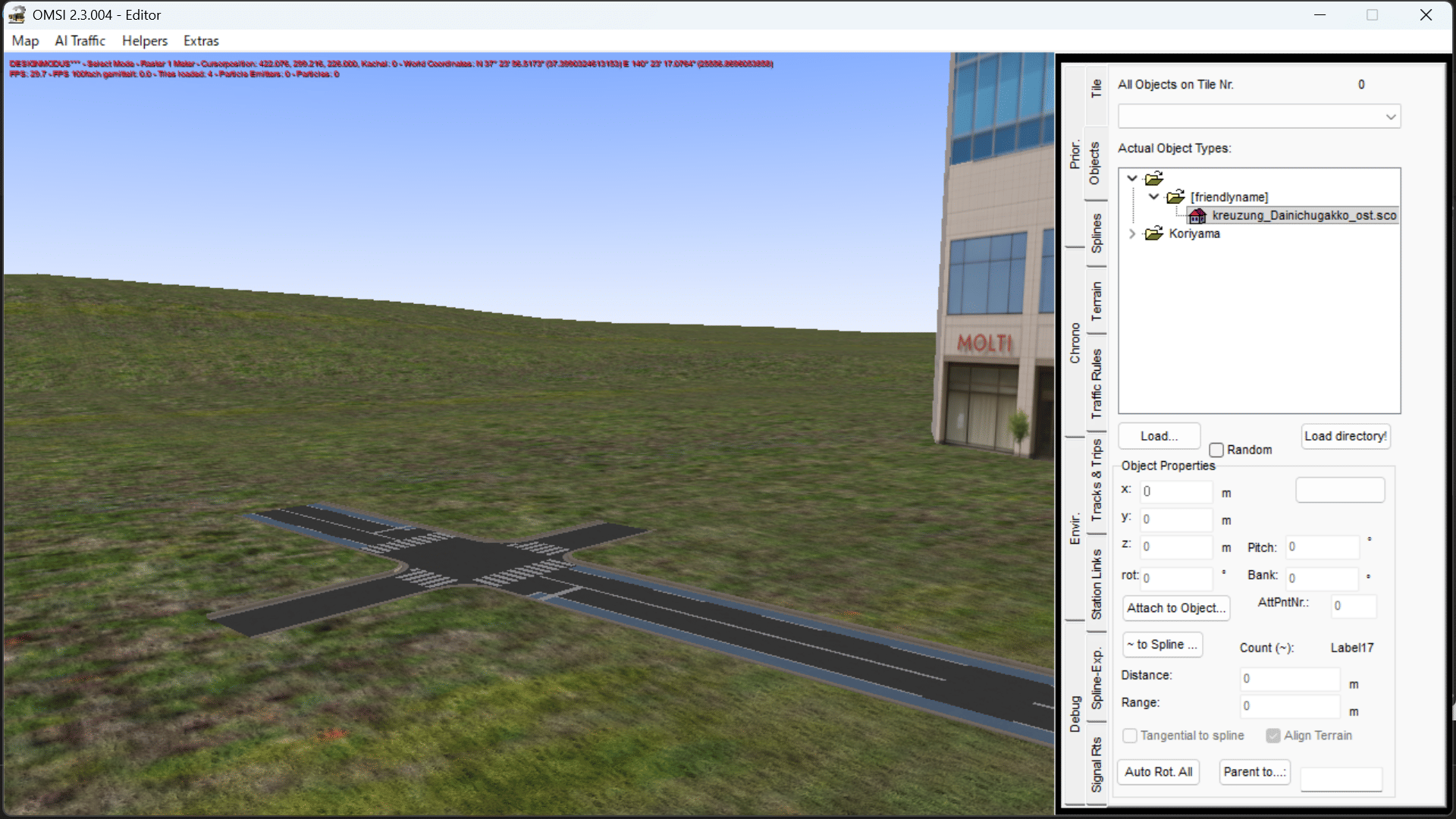1456x819 pixels.
Task: Collapse the [friendlyname] tree node
Action: (1153, 197)
